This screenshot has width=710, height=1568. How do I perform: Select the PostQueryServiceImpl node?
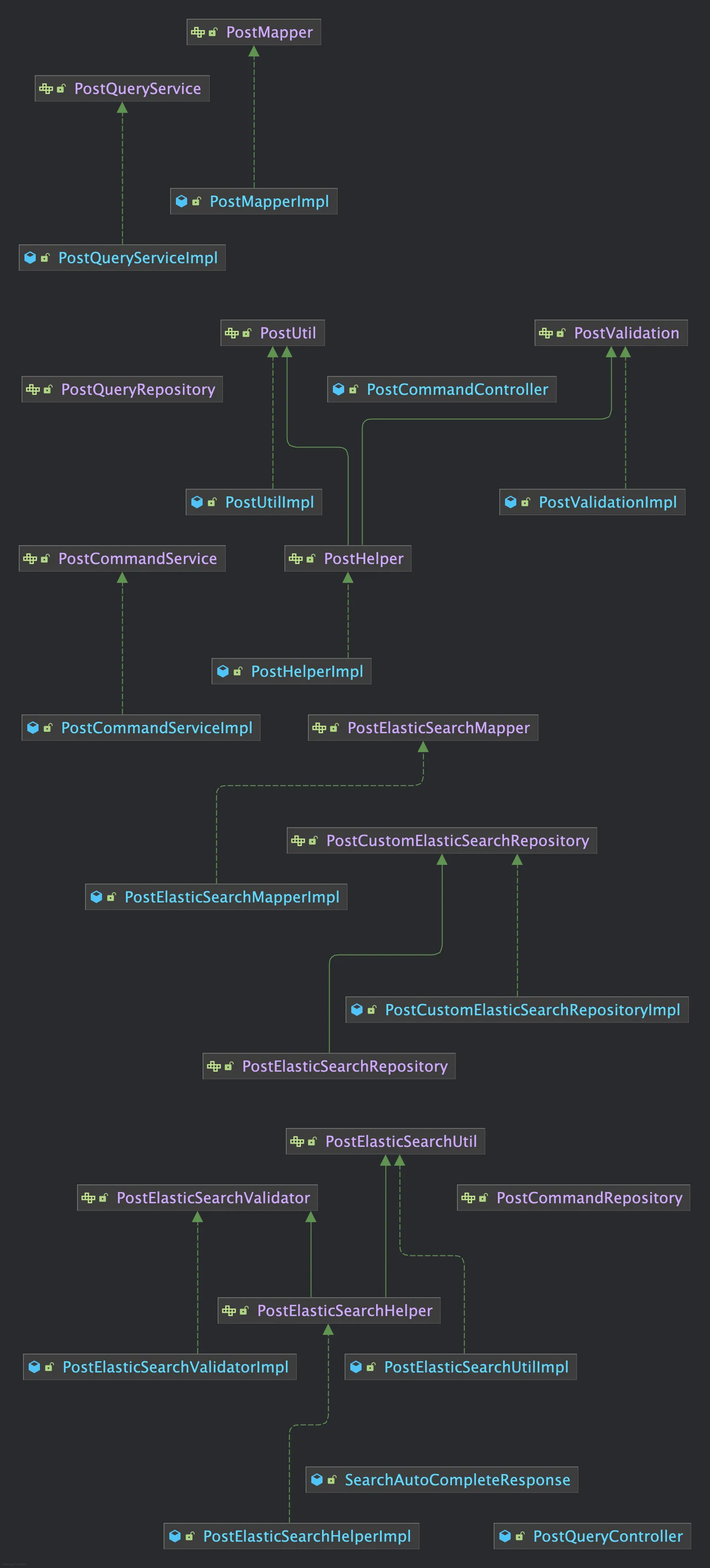pos(122,258)
